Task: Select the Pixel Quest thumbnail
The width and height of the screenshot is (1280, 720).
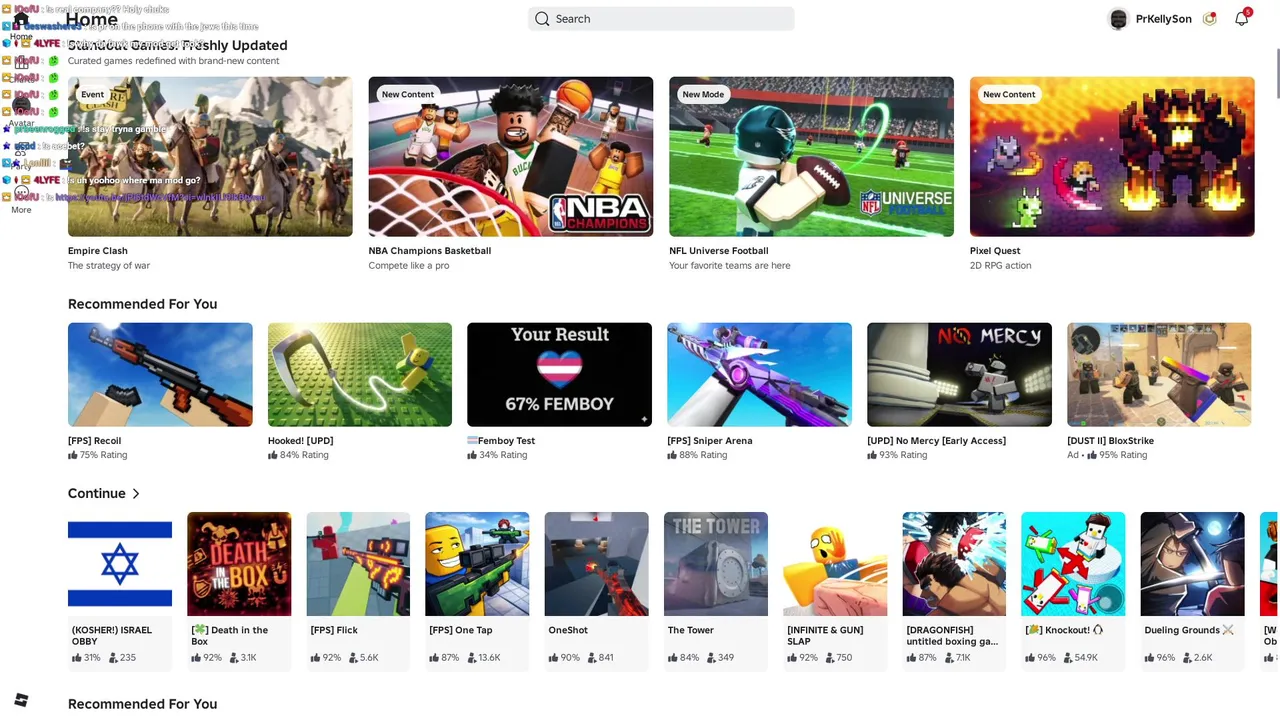Action: coord(1112,157)
